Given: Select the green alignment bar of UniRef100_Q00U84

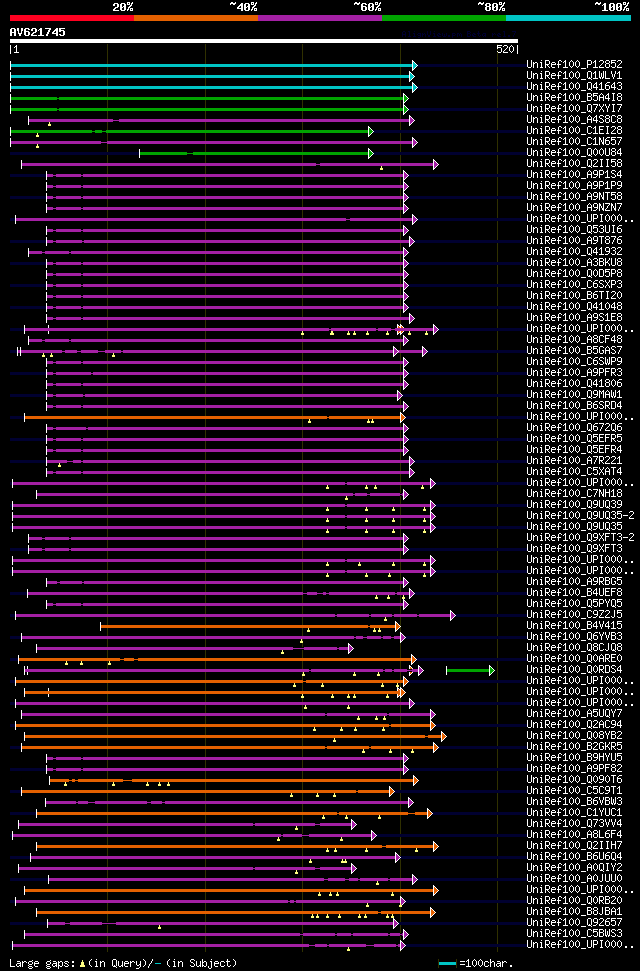Looking at the screenshot, I should tap(256, 153).
